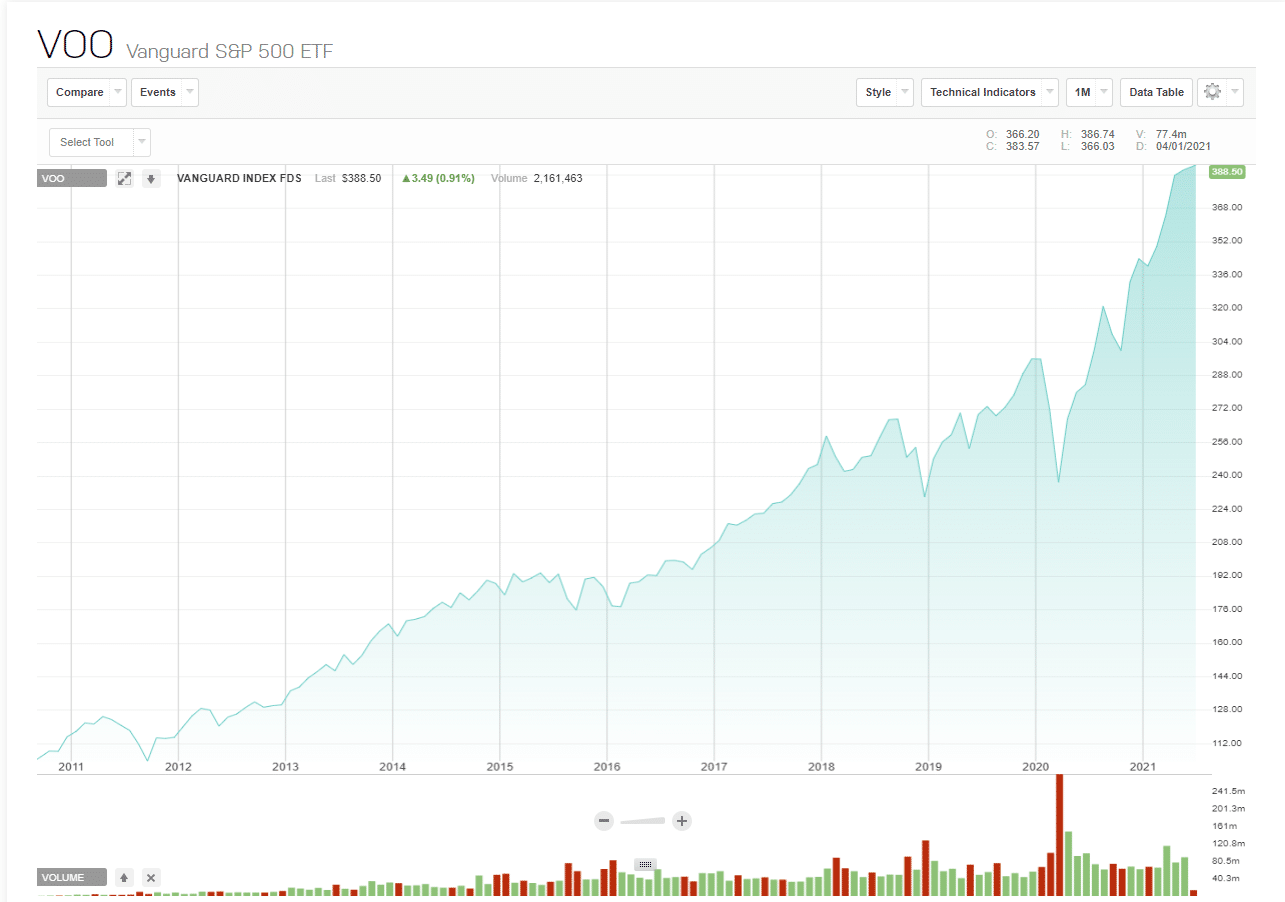Click the gray VOLUME panel label

pos(72,877)
